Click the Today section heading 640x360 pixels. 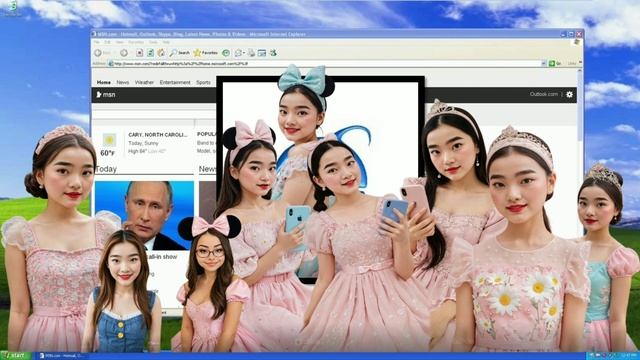tap(106, 169)
